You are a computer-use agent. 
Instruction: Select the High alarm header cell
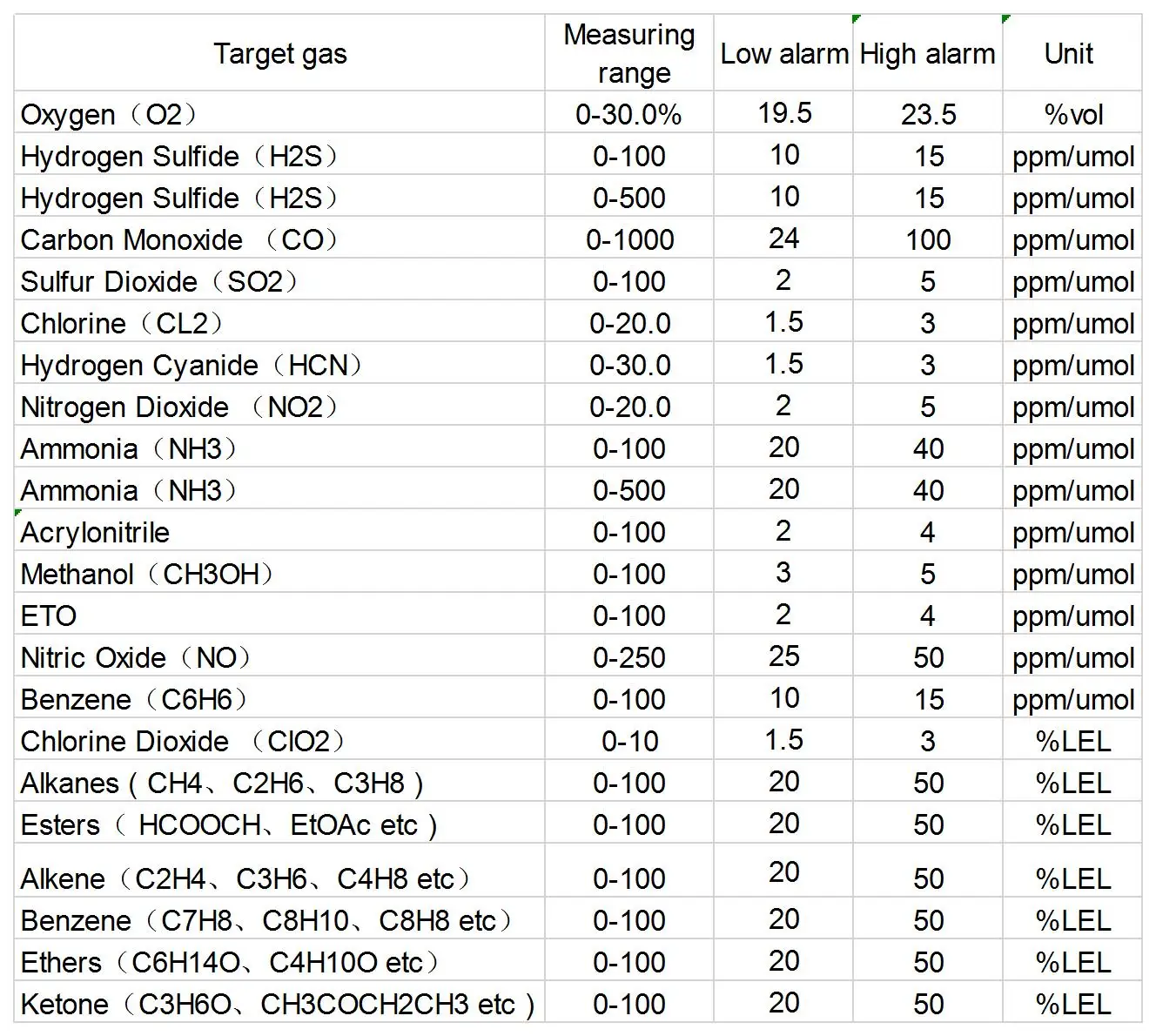point(927,54)
